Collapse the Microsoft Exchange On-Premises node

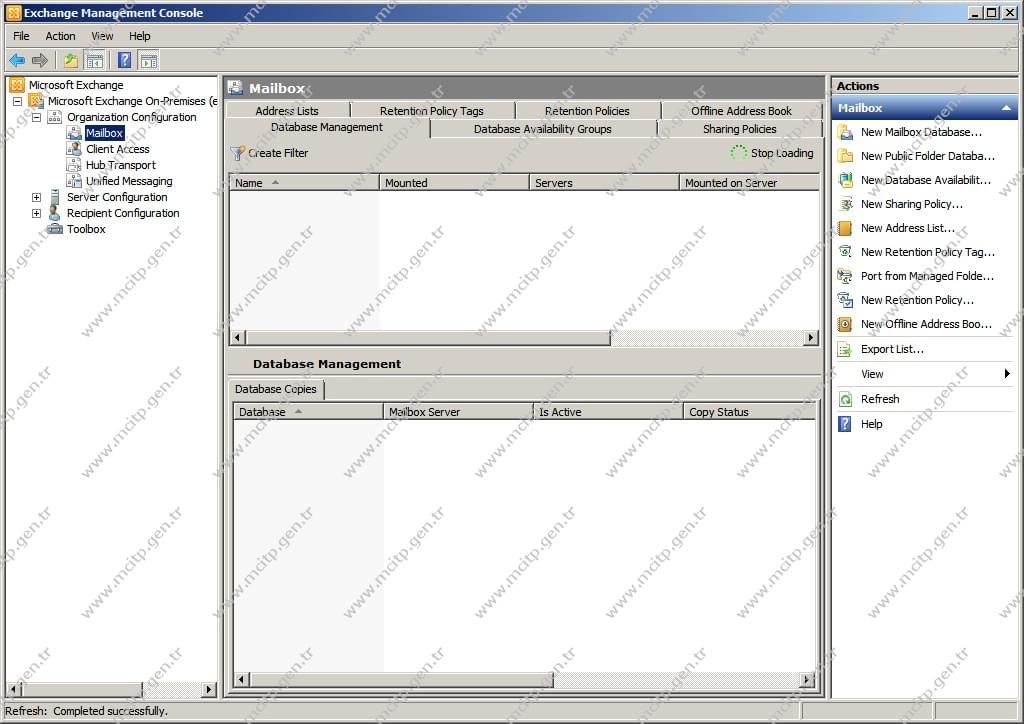pyautogui.click(x=18, y=101)
